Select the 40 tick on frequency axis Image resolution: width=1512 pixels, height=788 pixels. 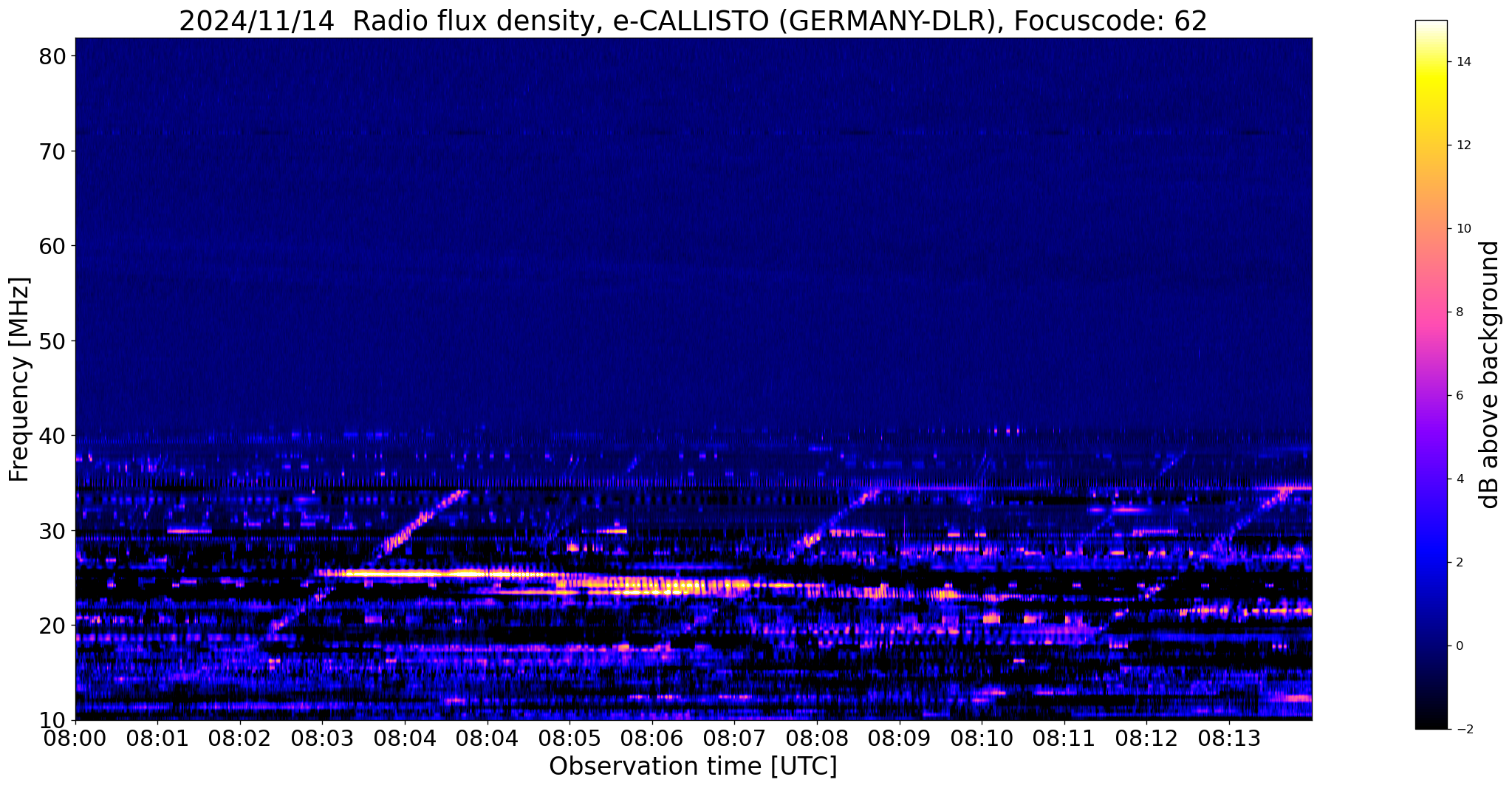point(52,436)
